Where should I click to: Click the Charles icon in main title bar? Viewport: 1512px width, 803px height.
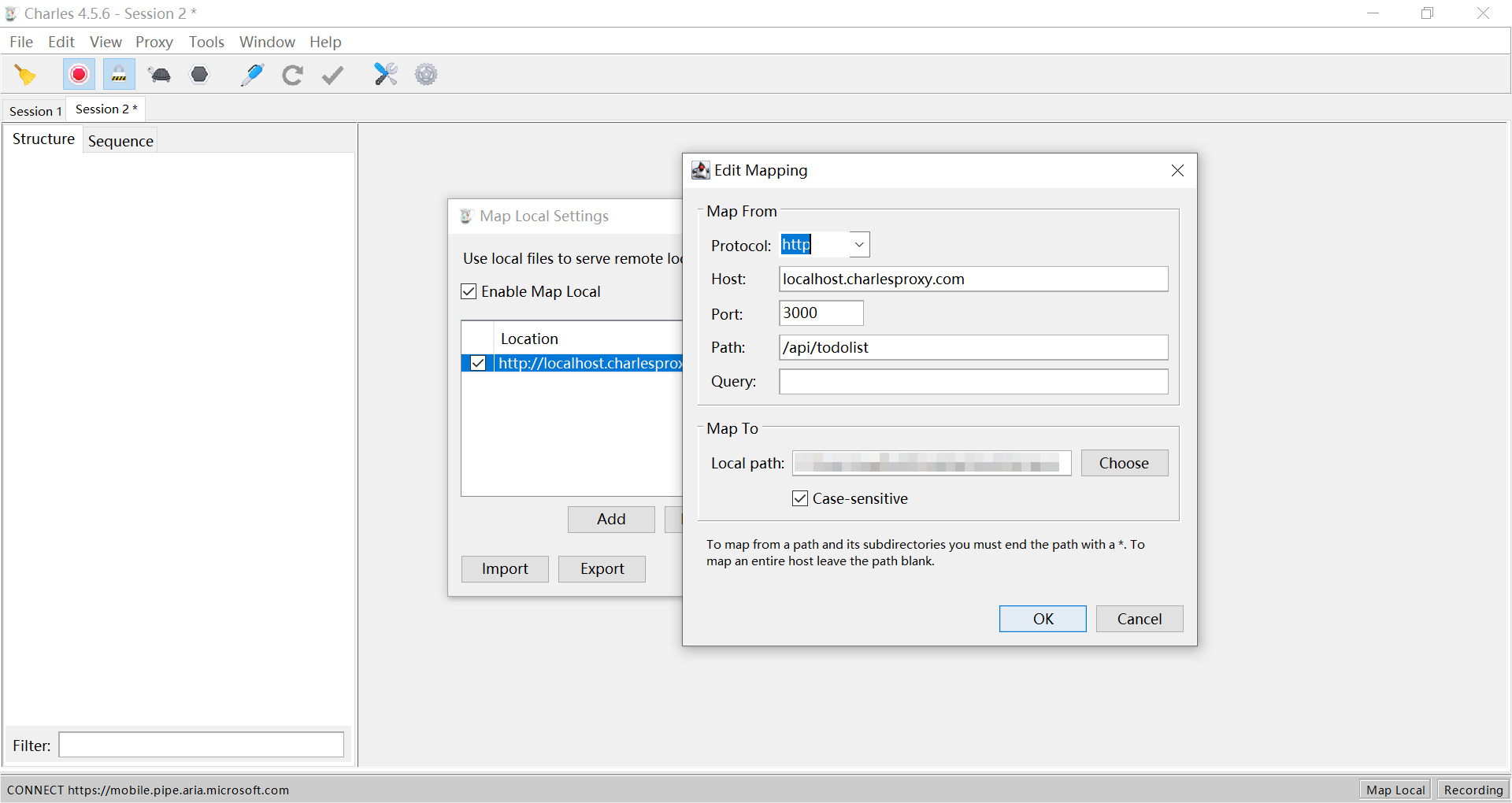point(12,13)
